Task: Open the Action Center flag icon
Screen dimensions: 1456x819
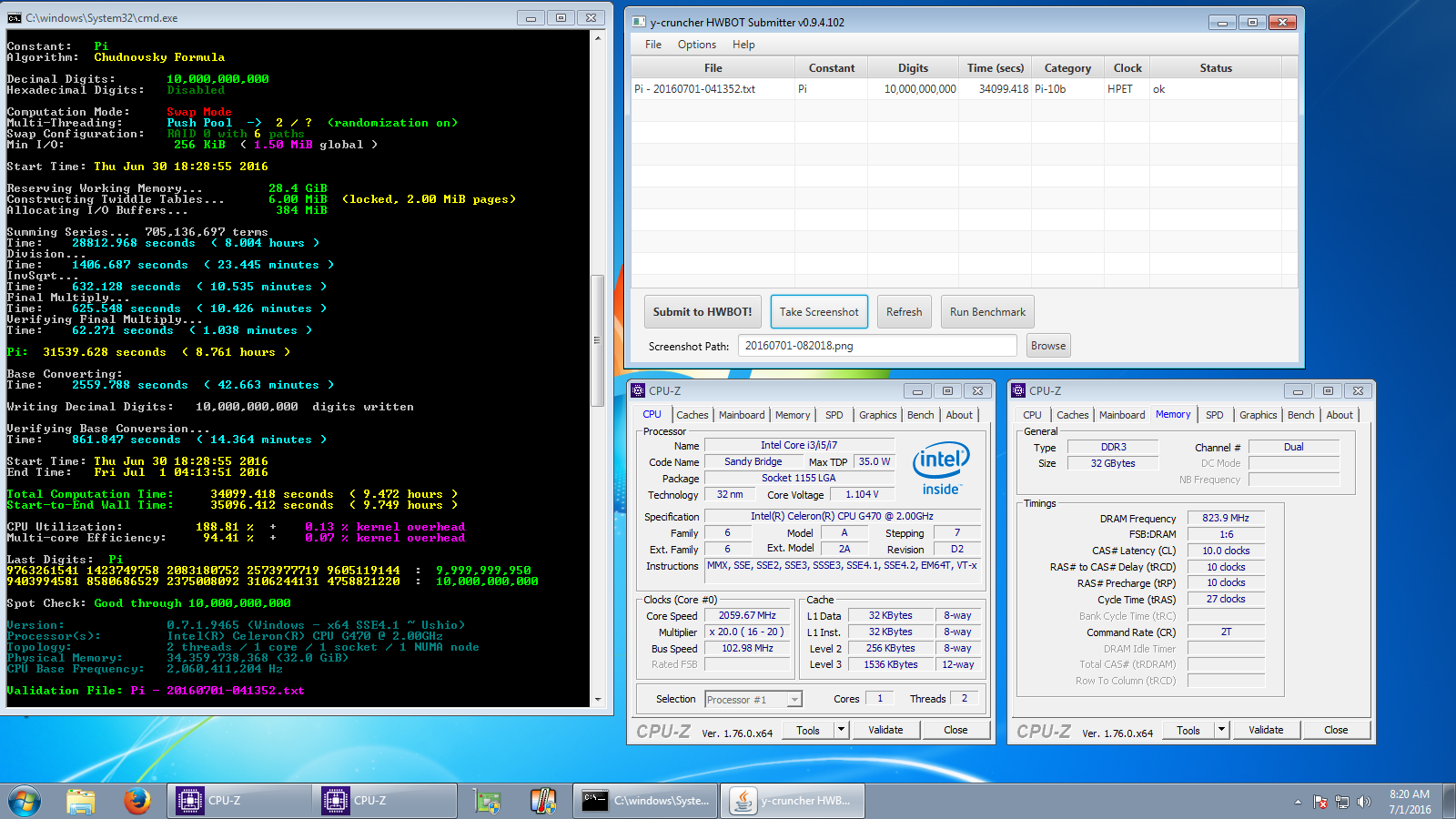Action: coord(1320,802)
